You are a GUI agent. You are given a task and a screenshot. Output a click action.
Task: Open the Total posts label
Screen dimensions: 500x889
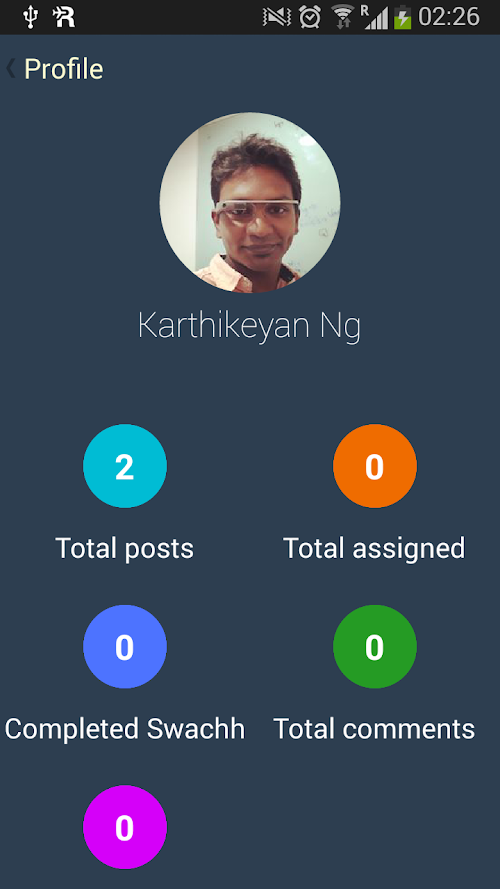pos(125,548)
